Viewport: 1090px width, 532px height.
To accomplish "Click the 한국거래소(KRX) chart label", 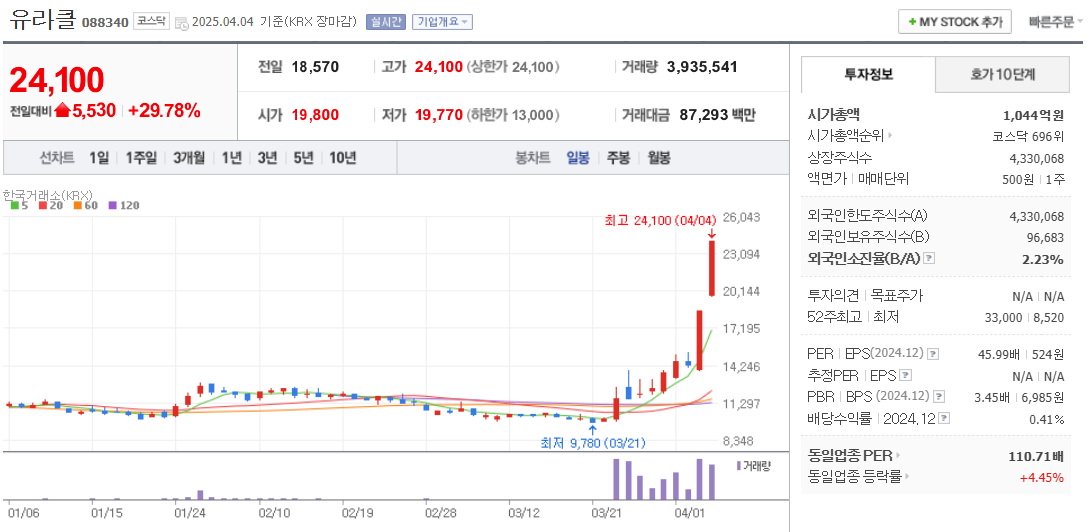I will [48, 194].
